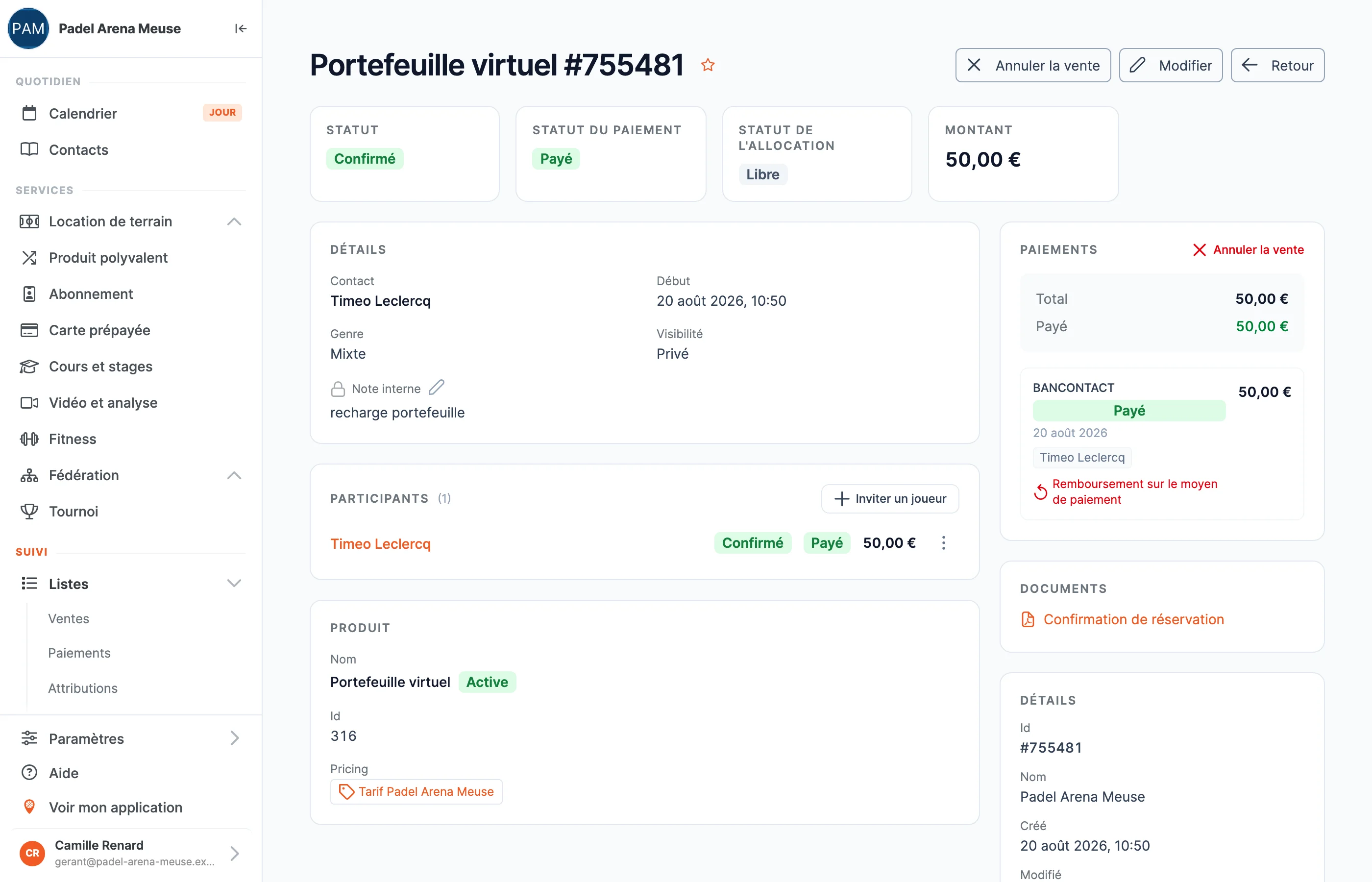This screenshot has height=882, width=1372.
Task: Open the three-dot menu for Timeo Leclercq
Action: click(943, 543)
